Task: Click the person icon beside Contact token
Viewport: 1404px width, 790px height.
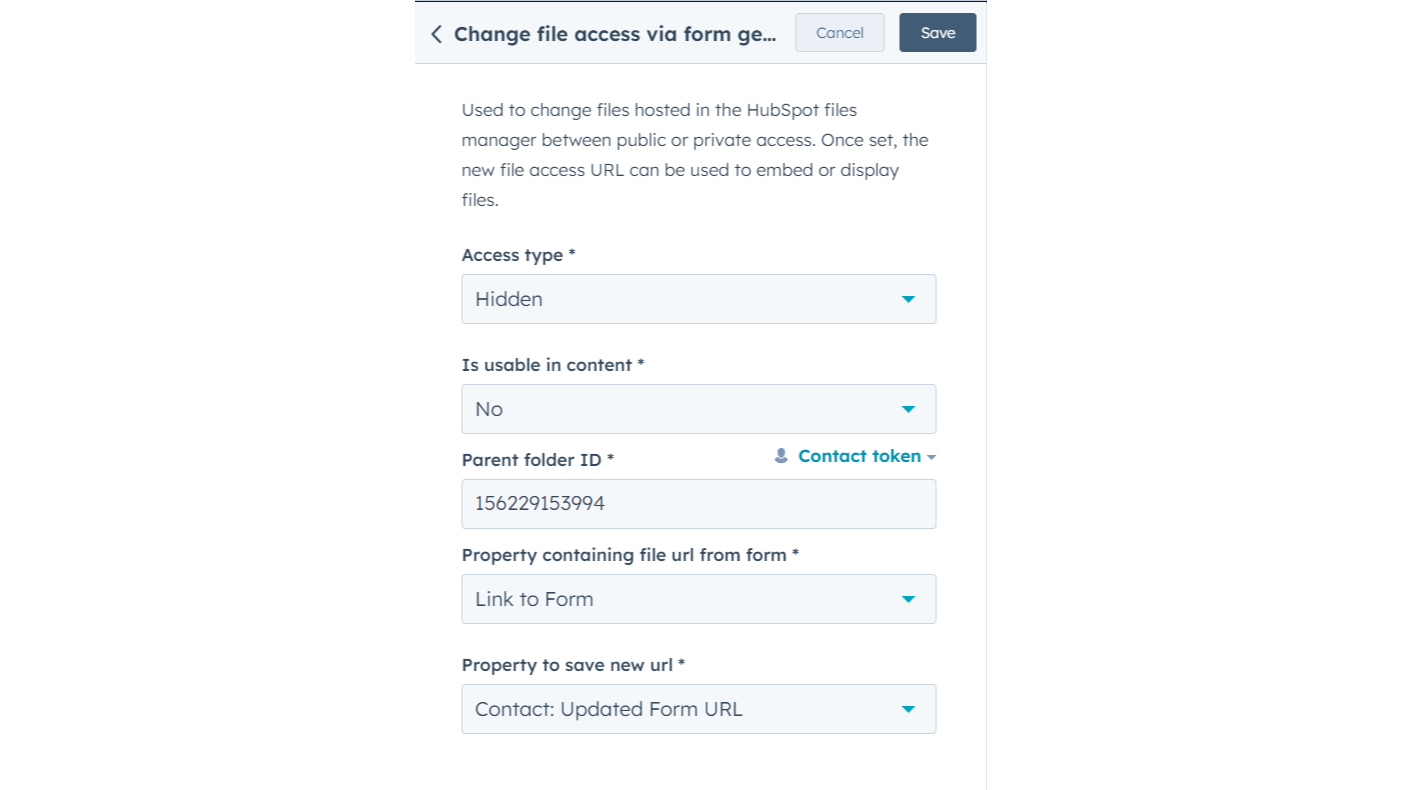Action: point(781,456)
